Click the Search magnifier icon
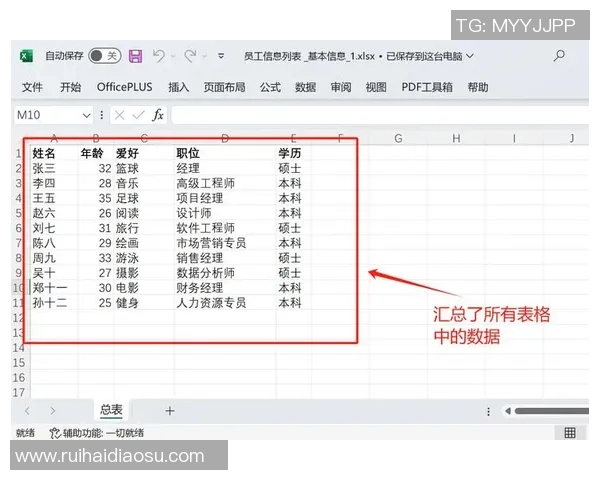The image size is (600, 480). (559, 56)
